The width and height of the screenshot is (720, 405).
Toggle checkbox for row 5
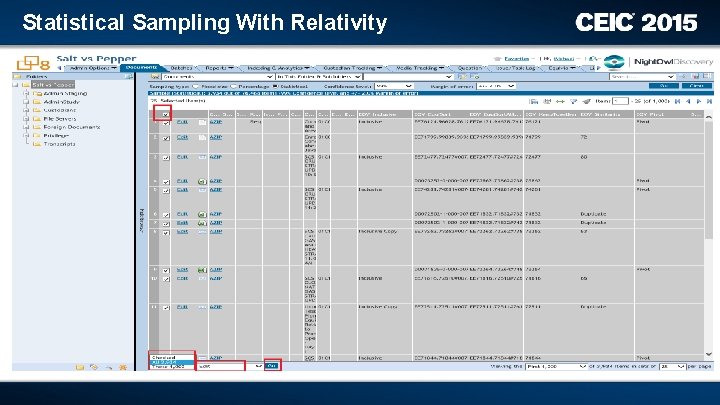(166, 190)
